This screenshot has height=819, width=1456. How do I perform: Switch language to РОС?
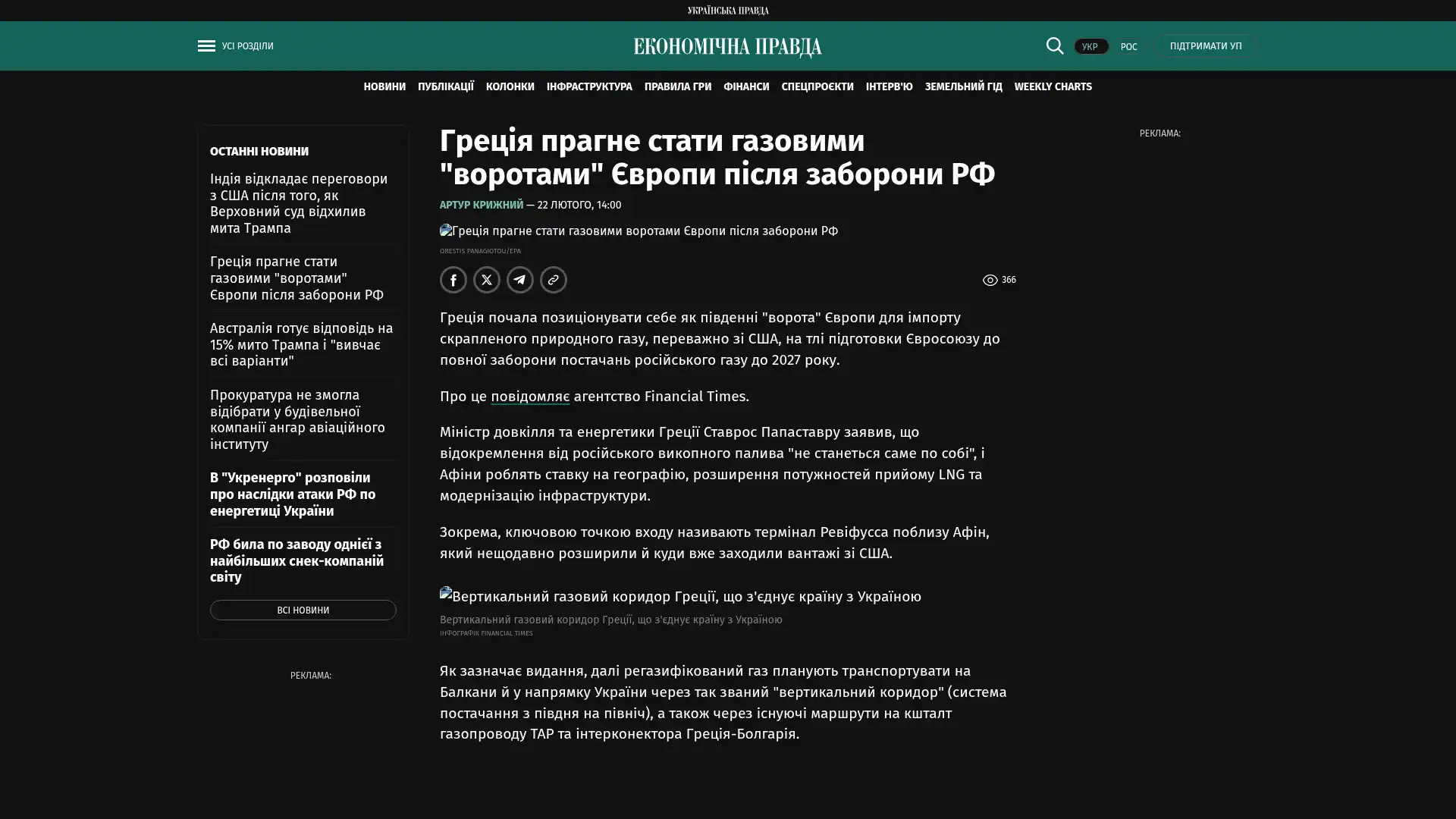point(1128,46)
